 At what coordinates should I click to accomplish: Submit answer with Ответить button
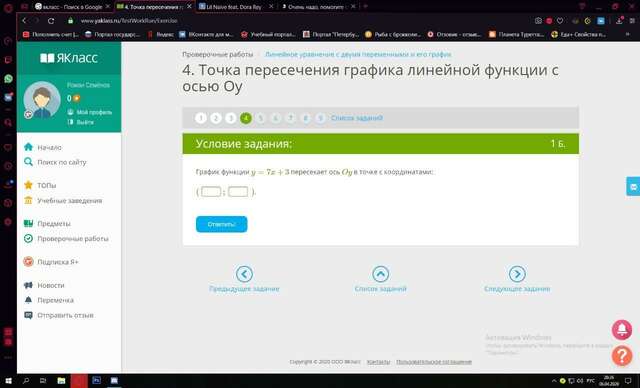pyautogui.click(x=221, y=224)
